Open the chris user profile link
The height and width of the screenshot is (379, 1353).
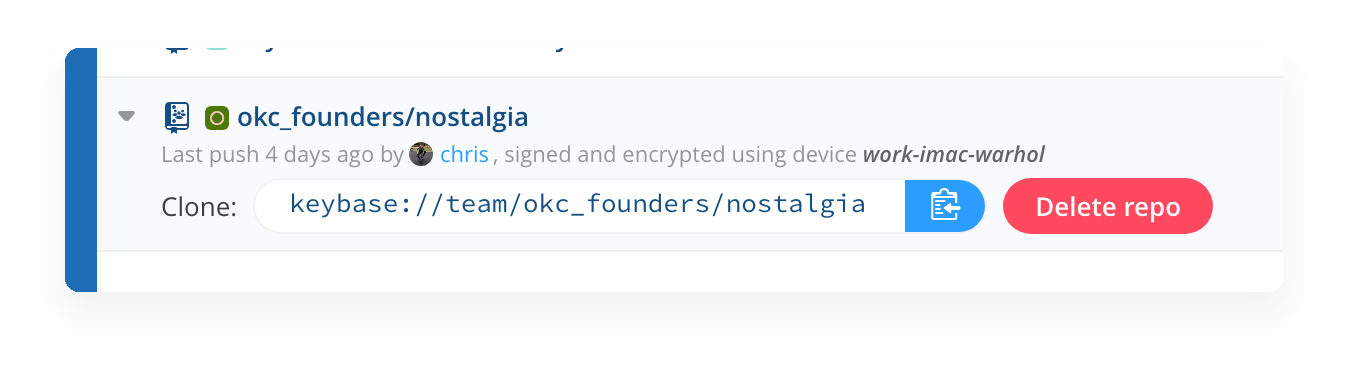pyautogui.click(x=464, y=155)
